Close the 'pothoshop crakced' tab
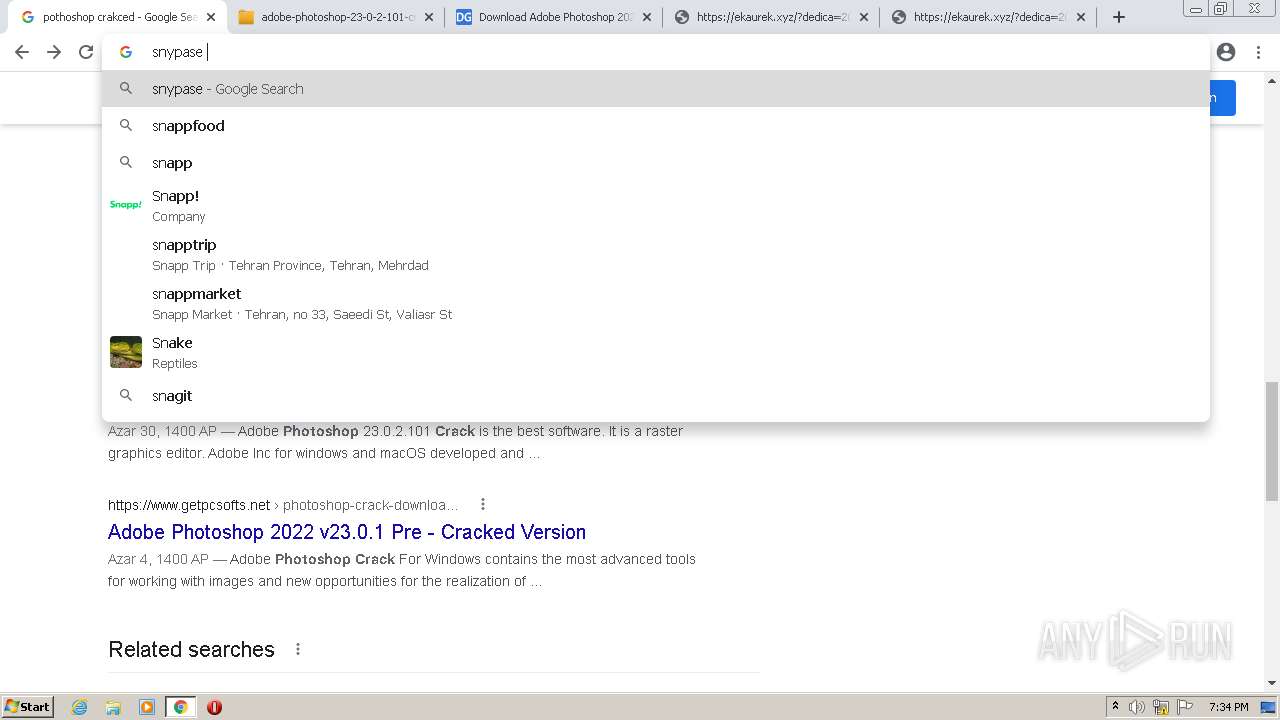Screen dimensions: 1280x720 pos(211,17)
